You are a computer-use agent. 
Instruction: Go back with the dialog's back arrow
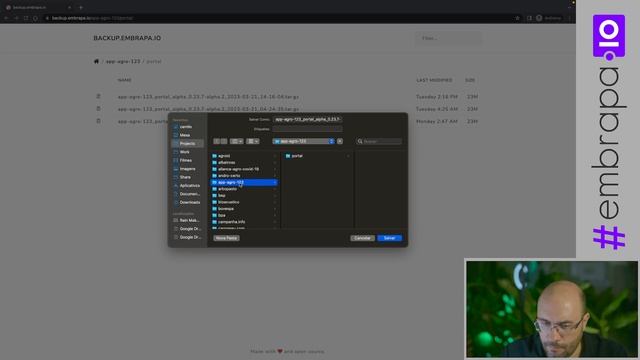tap(217, 141)
